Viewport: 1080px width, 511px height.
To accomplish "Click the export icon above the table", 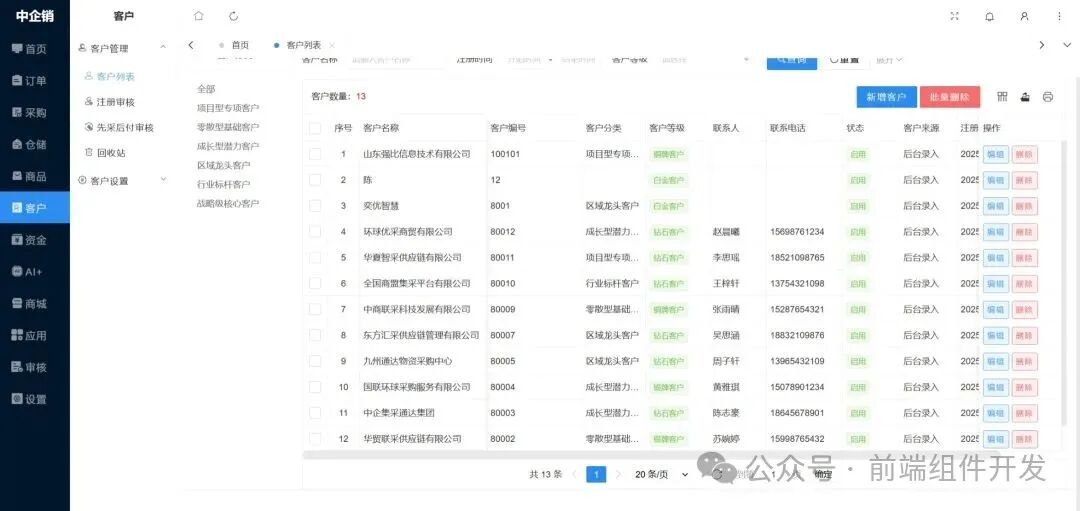I will pyautogui.click(x=1025, y=97).
